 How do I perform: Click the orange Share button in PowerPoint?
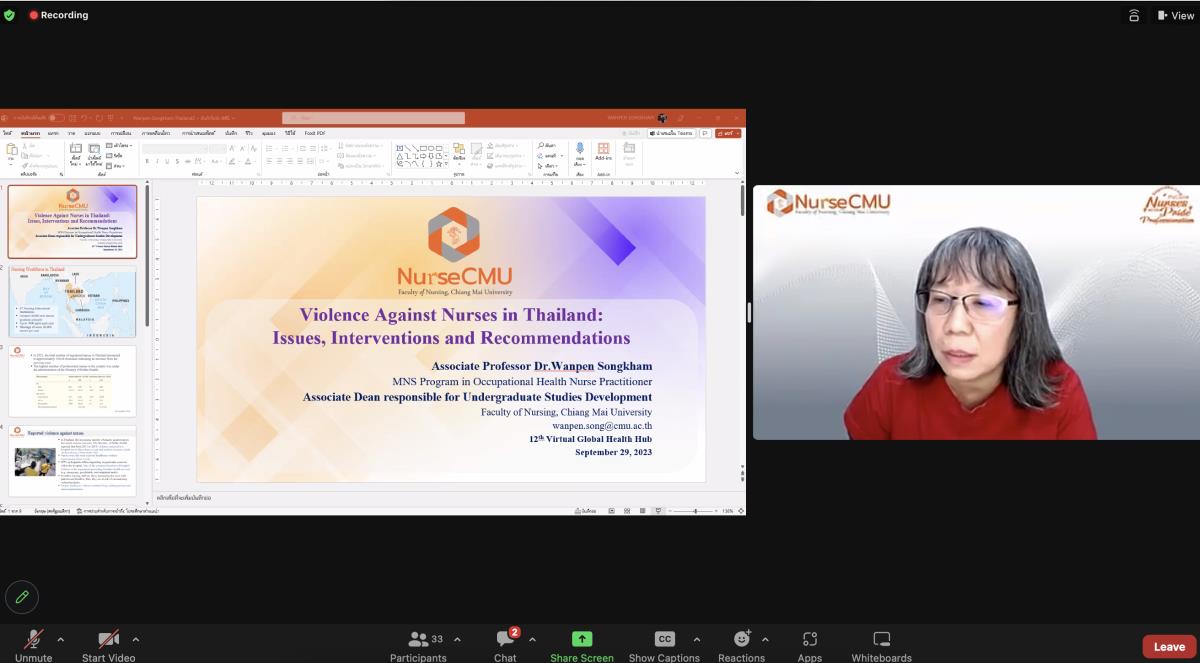(x=729, y=133)
